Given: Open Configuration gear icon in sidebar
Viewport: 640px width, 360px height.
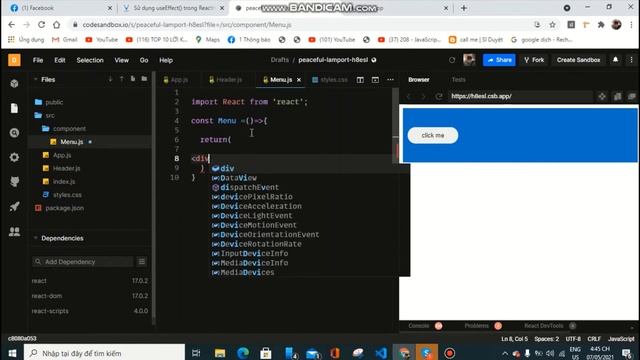Looking at the screenshot, I should point(14,157).
